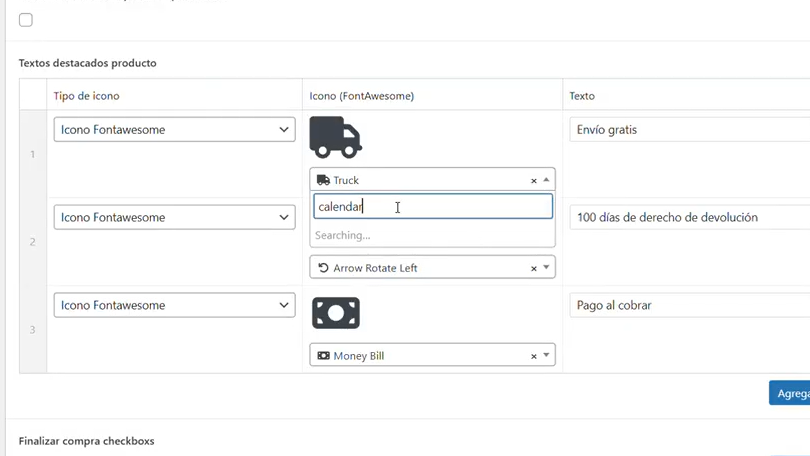Clear the Money Bill icon selection
810x456 pixels.
[533, 356]
